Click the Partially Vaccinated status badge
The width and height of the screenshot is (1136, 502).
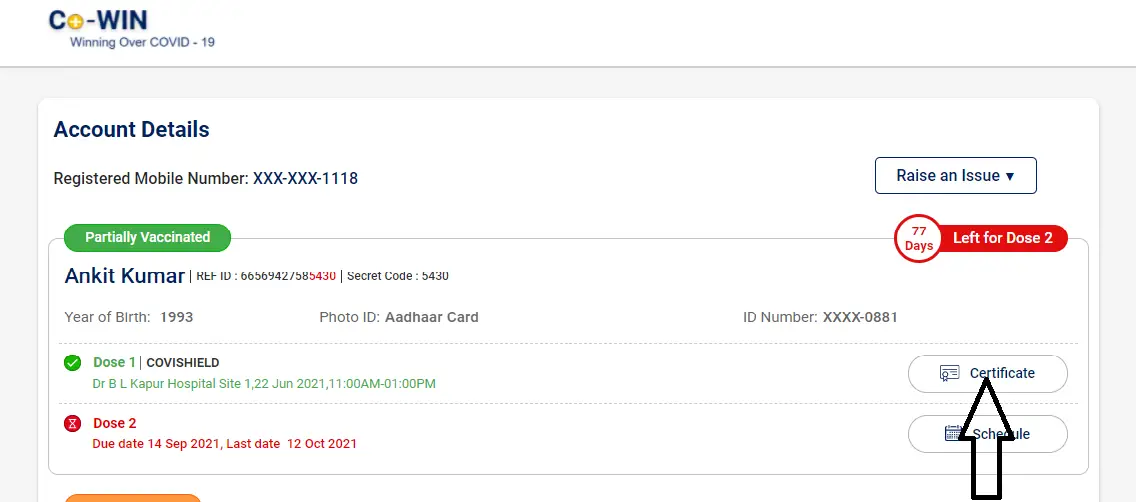pos(147,238)
